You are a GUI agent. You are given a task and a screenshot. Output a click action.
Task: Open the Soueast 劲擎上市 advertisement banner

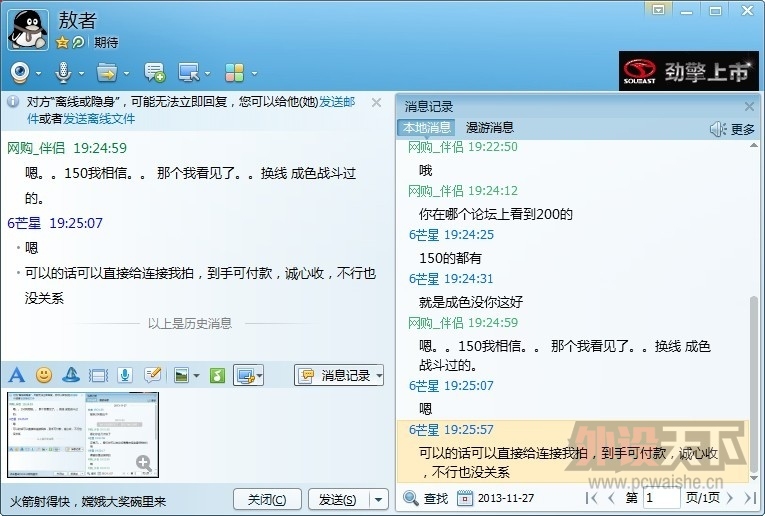689,71
